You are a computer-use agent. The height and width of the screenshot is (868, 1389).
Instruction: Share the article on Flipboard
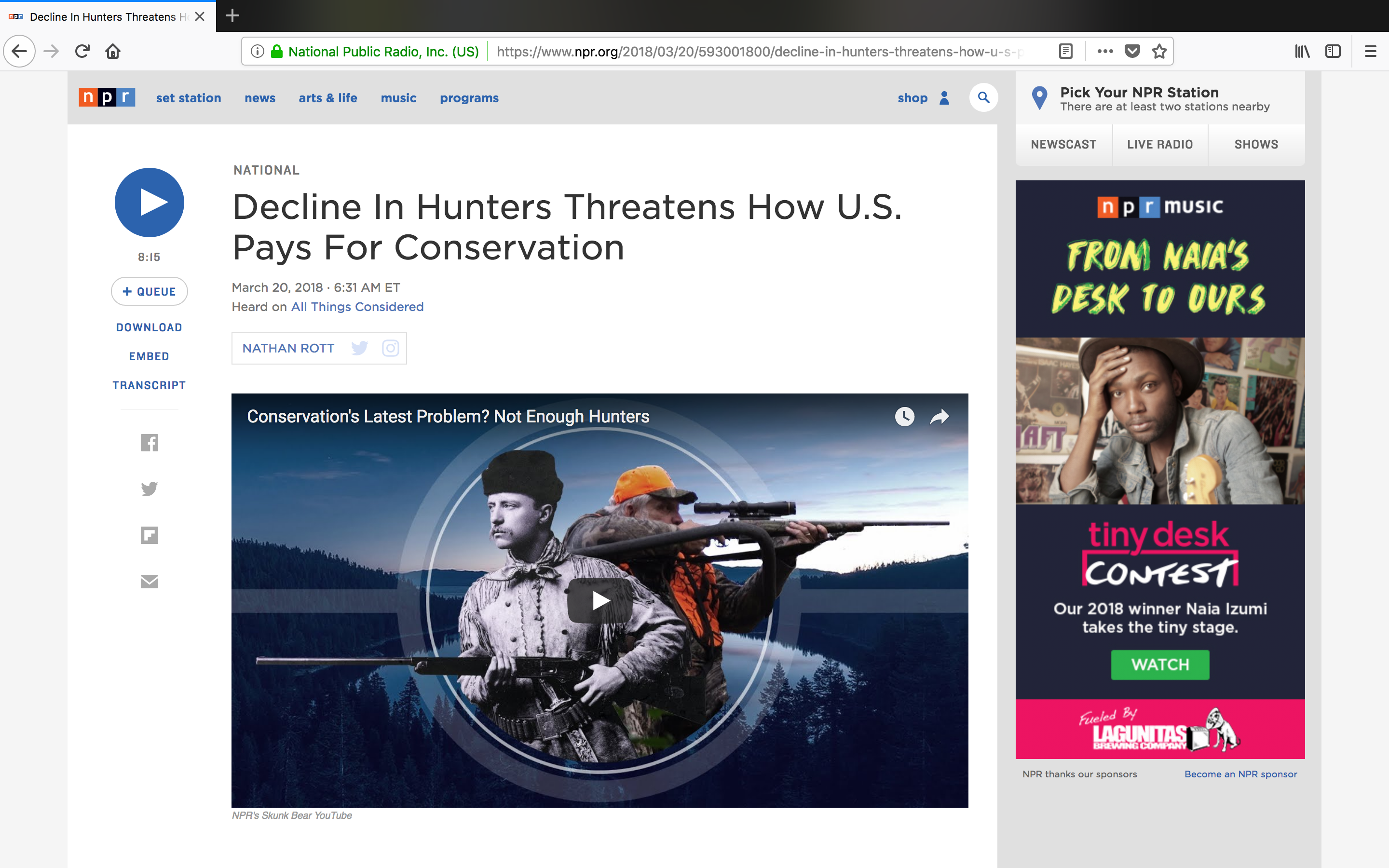(x=149, y=535)
